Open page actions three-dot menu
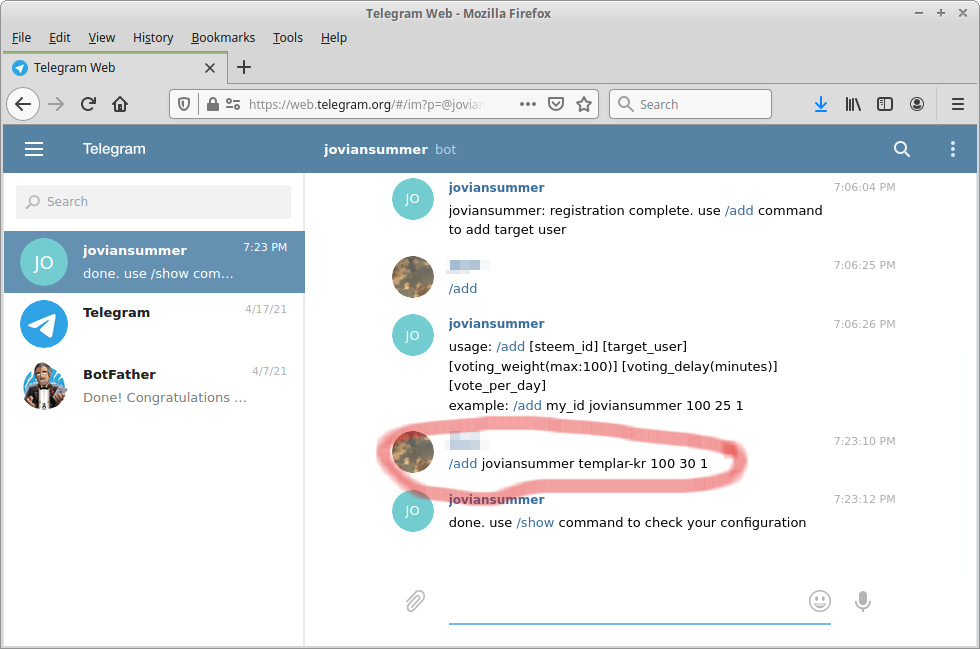This screenshot has height=649, width=980. 528,104
